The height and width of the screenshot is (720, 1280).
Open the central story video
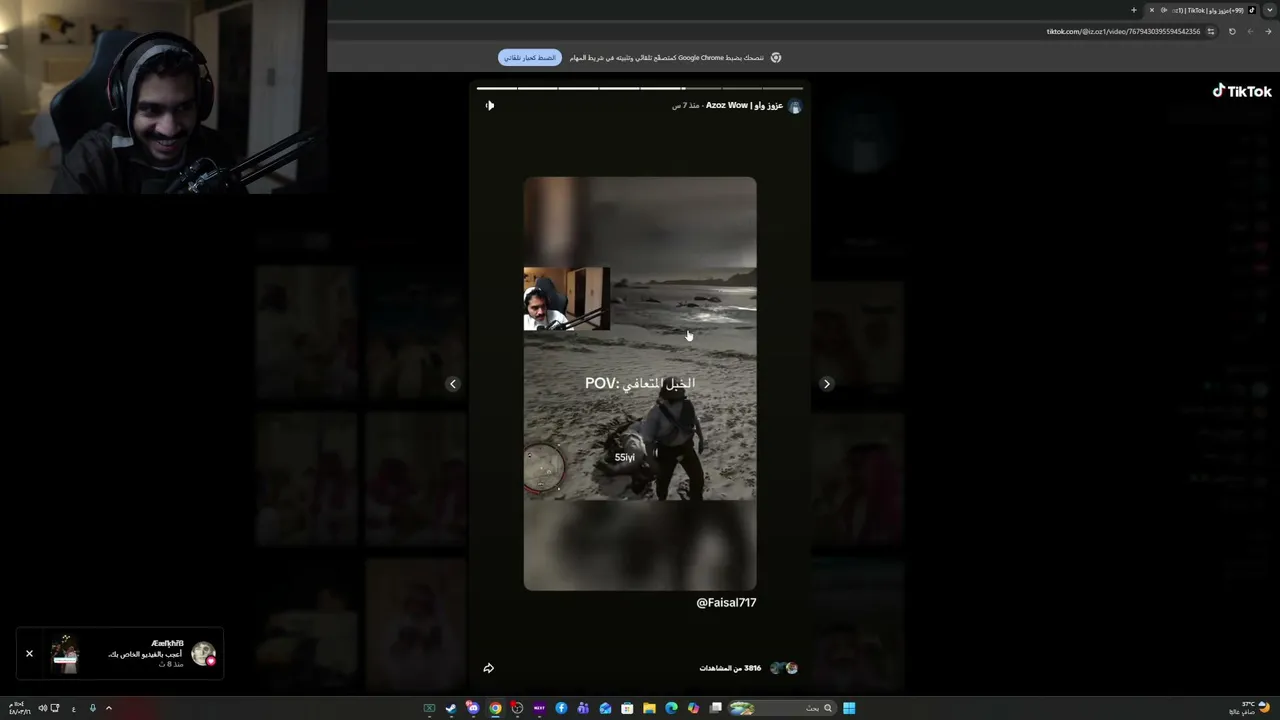pyautogui.click(x=640, y=384)
